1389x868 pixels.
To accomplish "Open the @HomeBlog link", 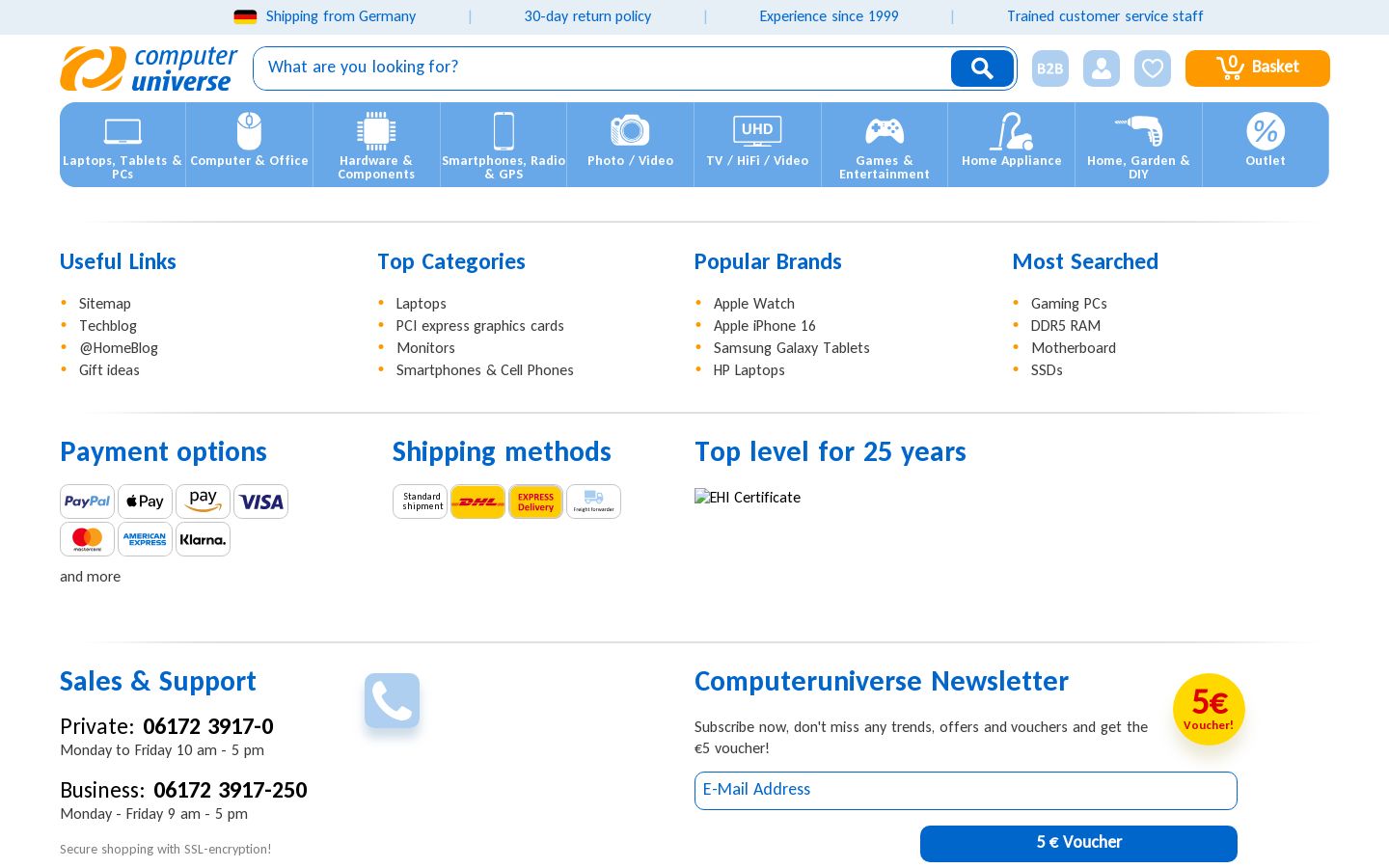I will [x=119, y=348].
